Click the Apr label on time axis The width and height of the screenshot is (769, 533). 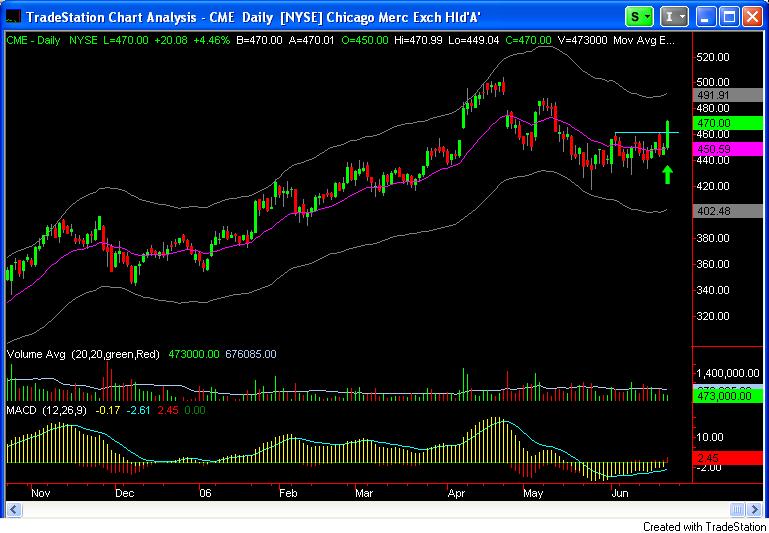pos(457,493)
